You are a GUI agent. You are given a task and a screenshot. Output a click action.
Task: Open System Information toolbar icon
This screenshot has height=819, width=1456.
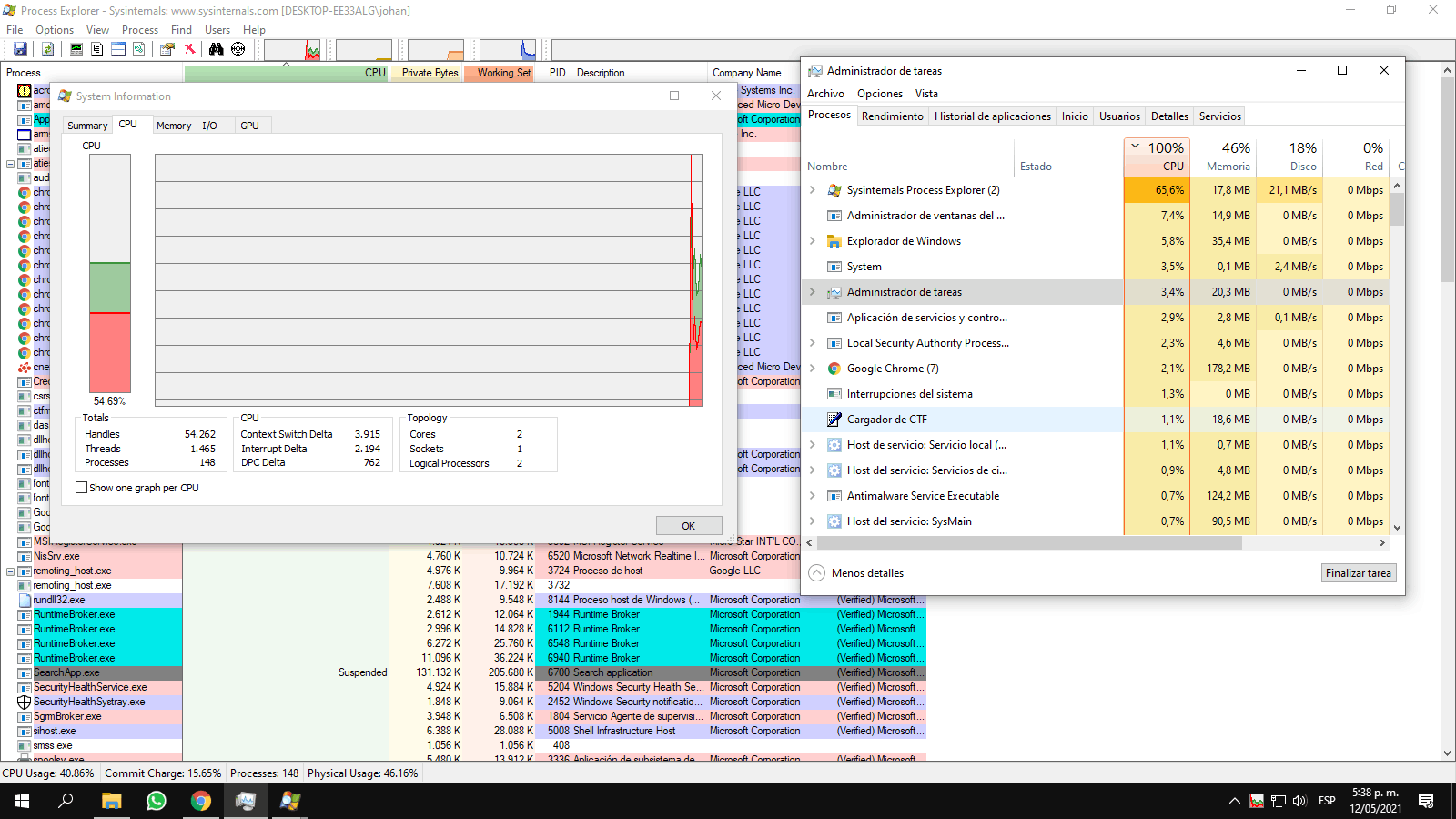[76, 49]
